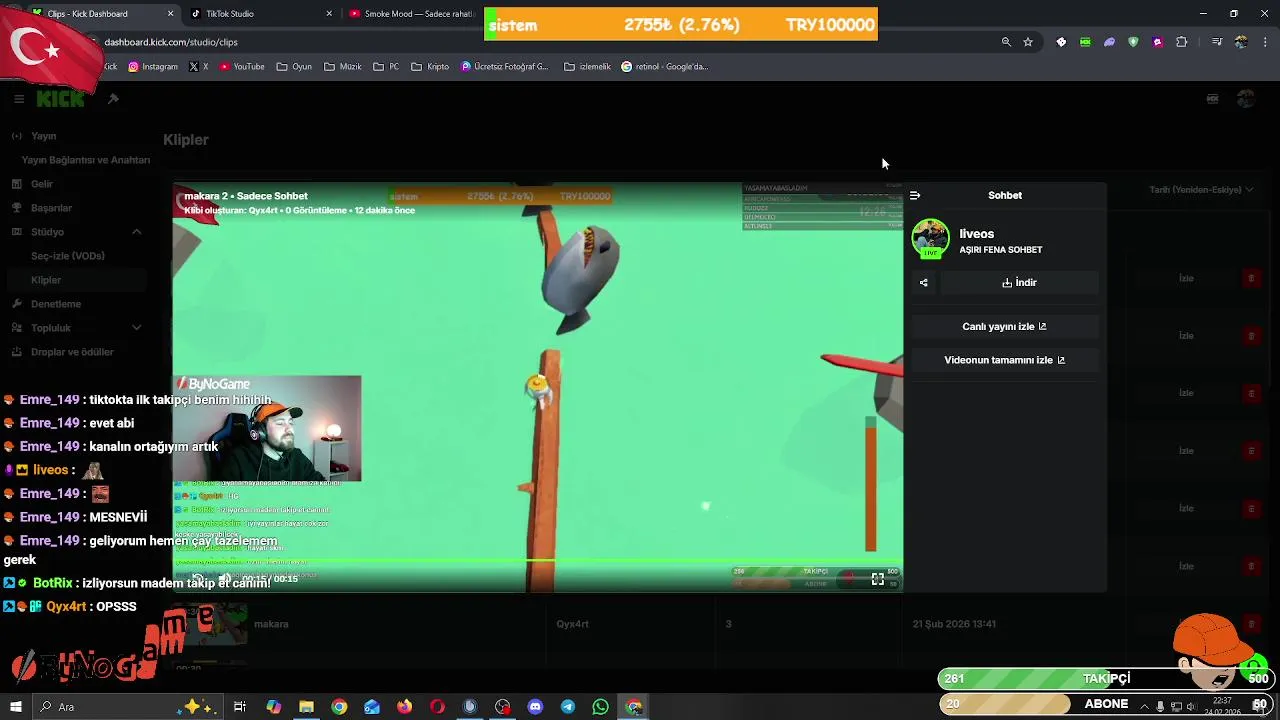This screenshot has height=720, width=1280.
Task: Open the Tarih (Yeniden-Eskiye) sort dropdown
Action: click(x=1201, y=190)
